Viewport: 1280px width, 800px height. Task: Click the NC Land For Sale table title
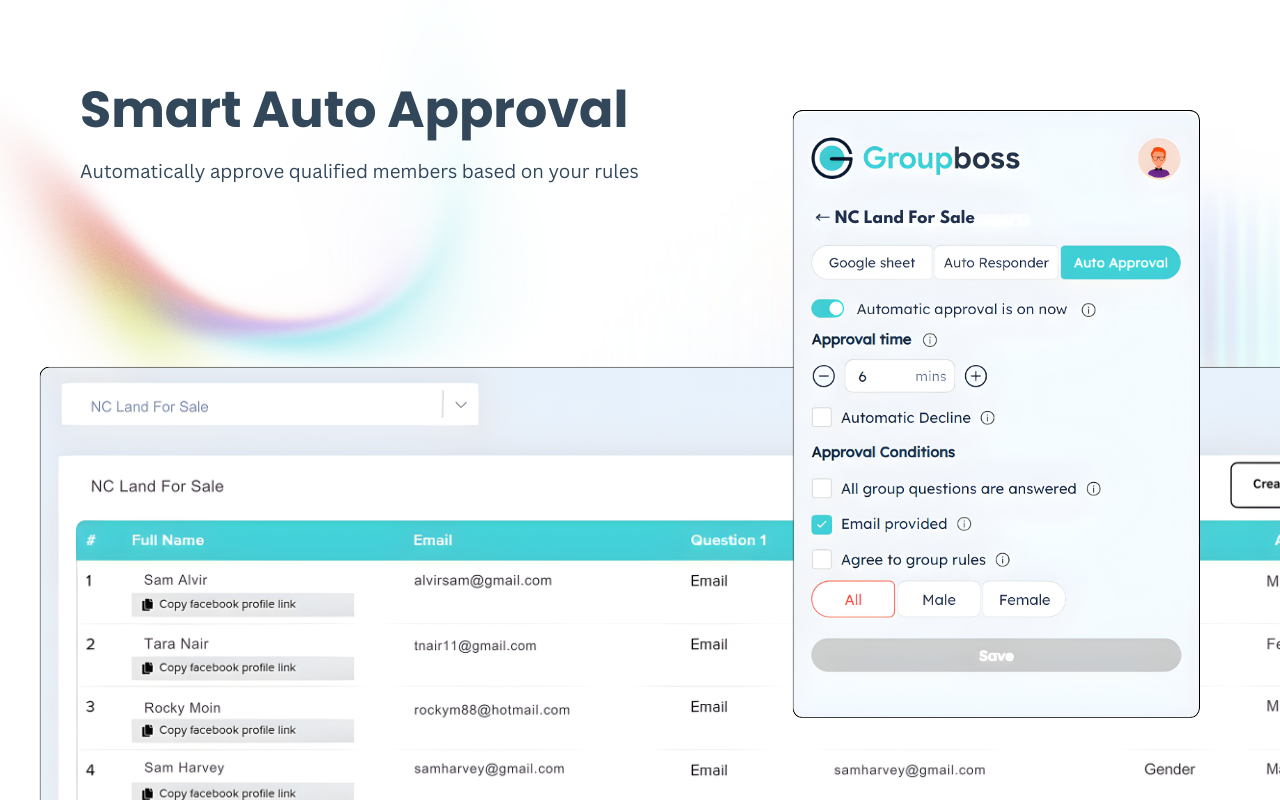157,486
